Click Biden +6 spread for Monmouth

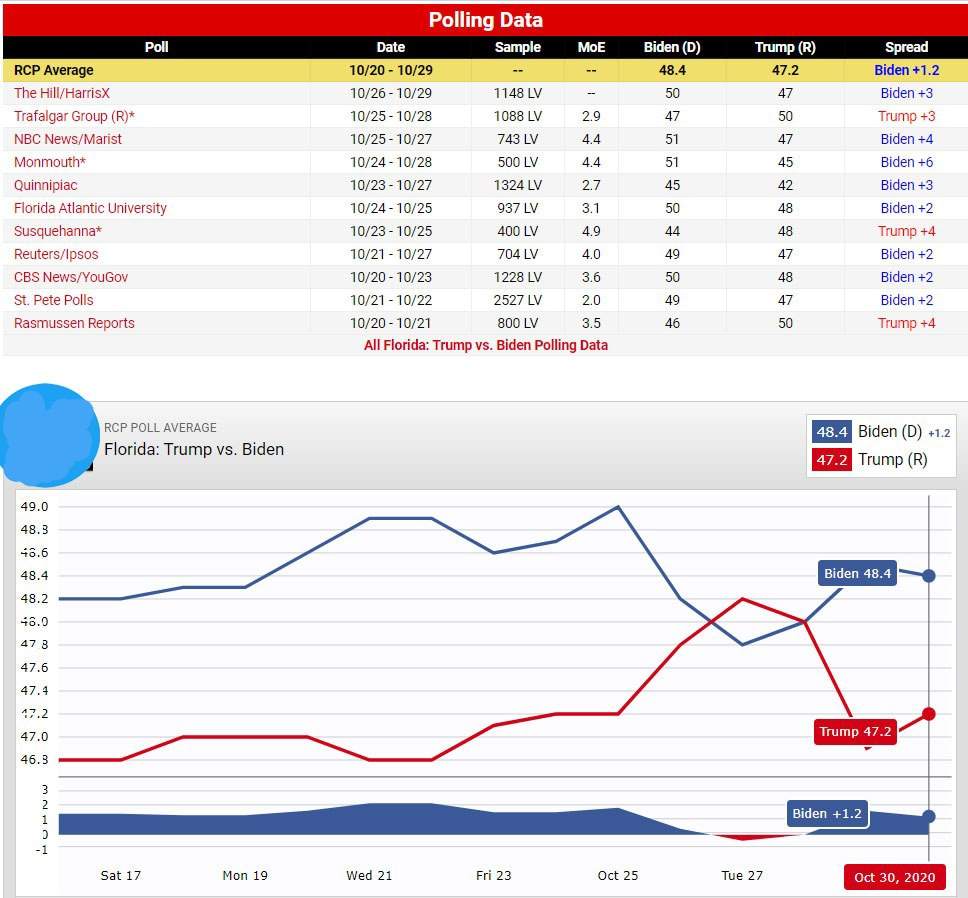pyautogui.click(x=906, y=162)
